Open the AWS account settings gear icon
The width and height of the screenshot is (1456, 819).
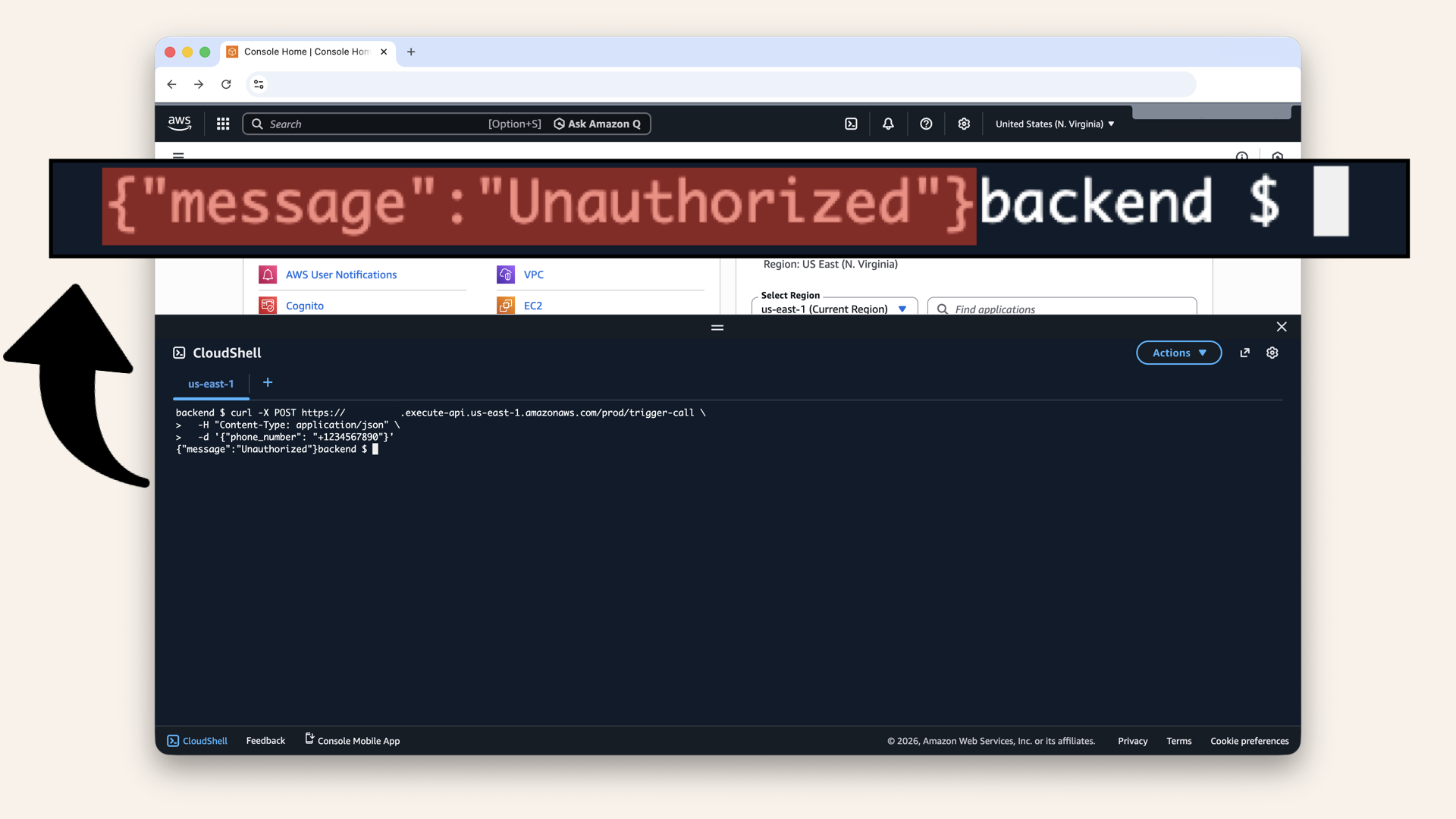[964, 124]
